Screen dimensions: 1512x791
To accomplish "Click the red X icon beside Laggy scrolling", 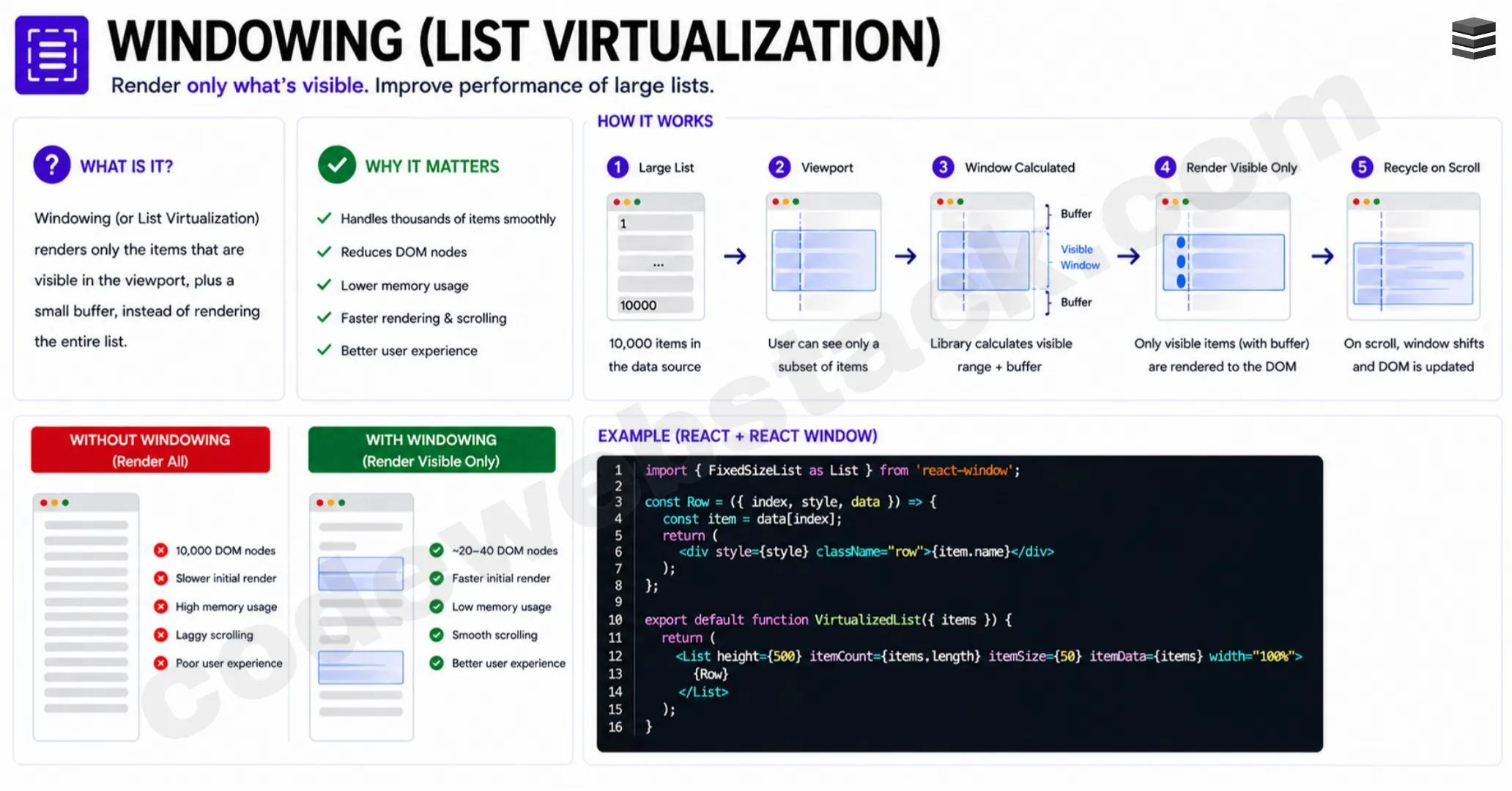I will (160, 634).
